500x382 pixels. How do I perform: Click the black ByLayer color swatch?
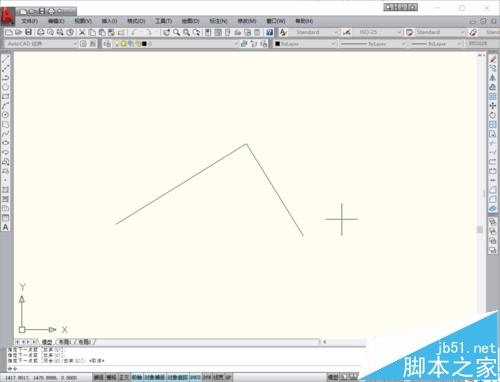[x=277, y=44]
